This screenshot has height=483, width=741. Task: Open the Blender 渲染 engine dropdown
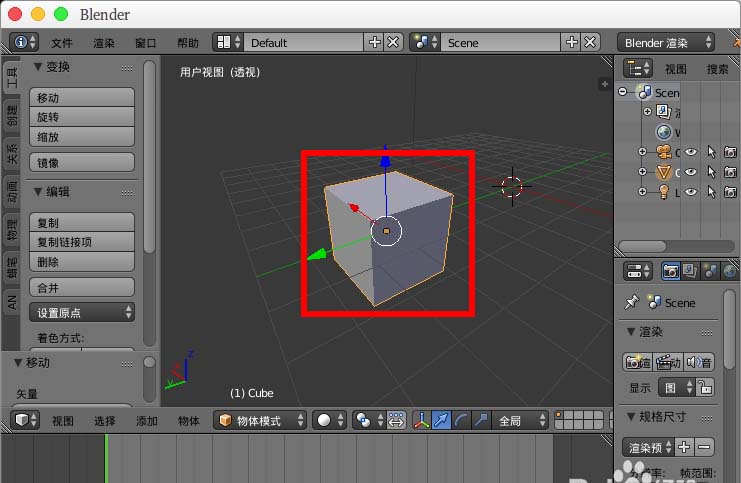coord(665,43)
